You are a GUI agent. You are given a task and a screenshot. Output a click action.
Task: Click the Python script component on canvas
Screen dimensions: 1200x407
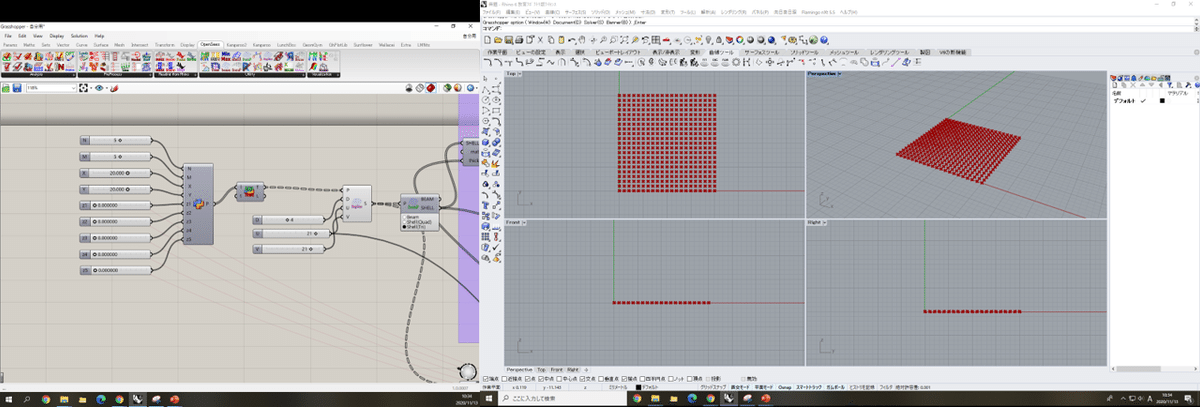[197, 204]
